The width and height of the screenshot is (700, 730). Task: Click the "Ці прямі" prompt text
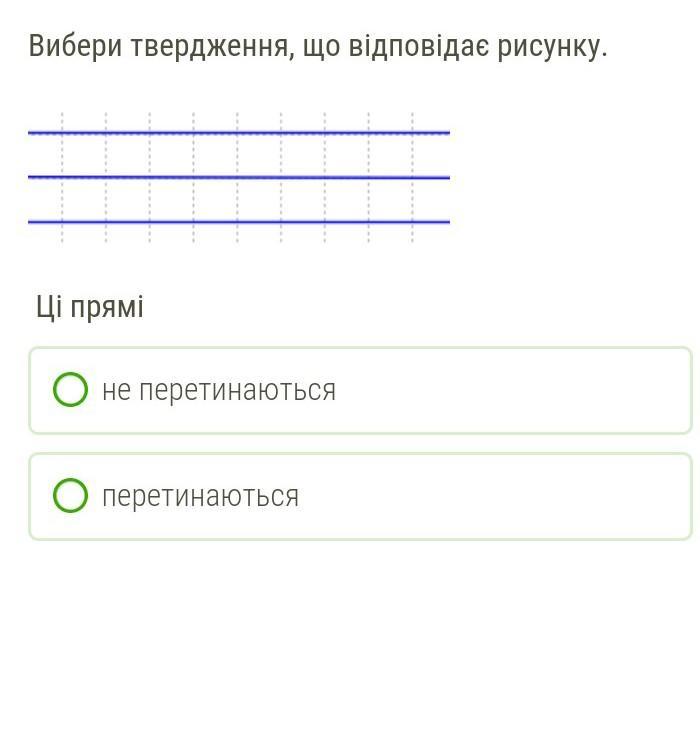point(90,307)
